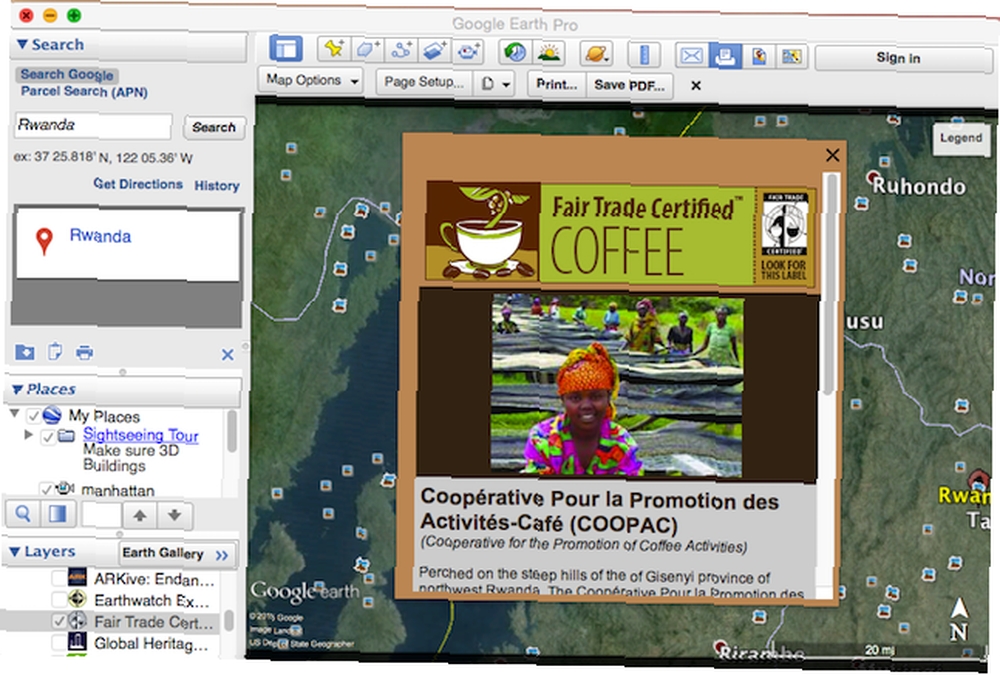Collapse the My Places tree node
The image size is (1000, 675).
click(x=14, y=413)
